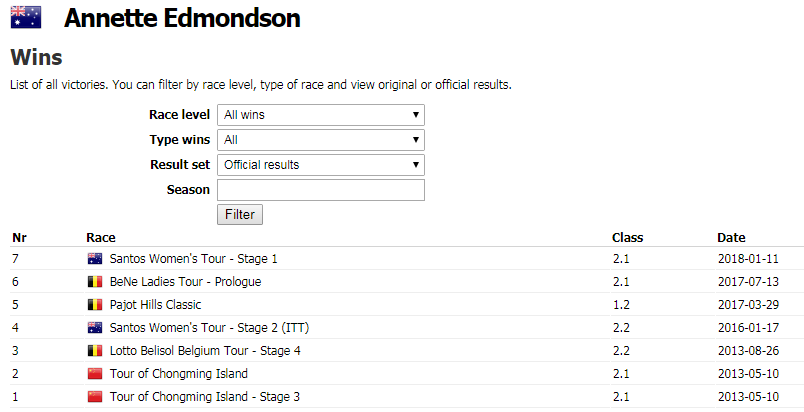Open the BeNe Ladies Tour - Prologue link

click(185, 282)
